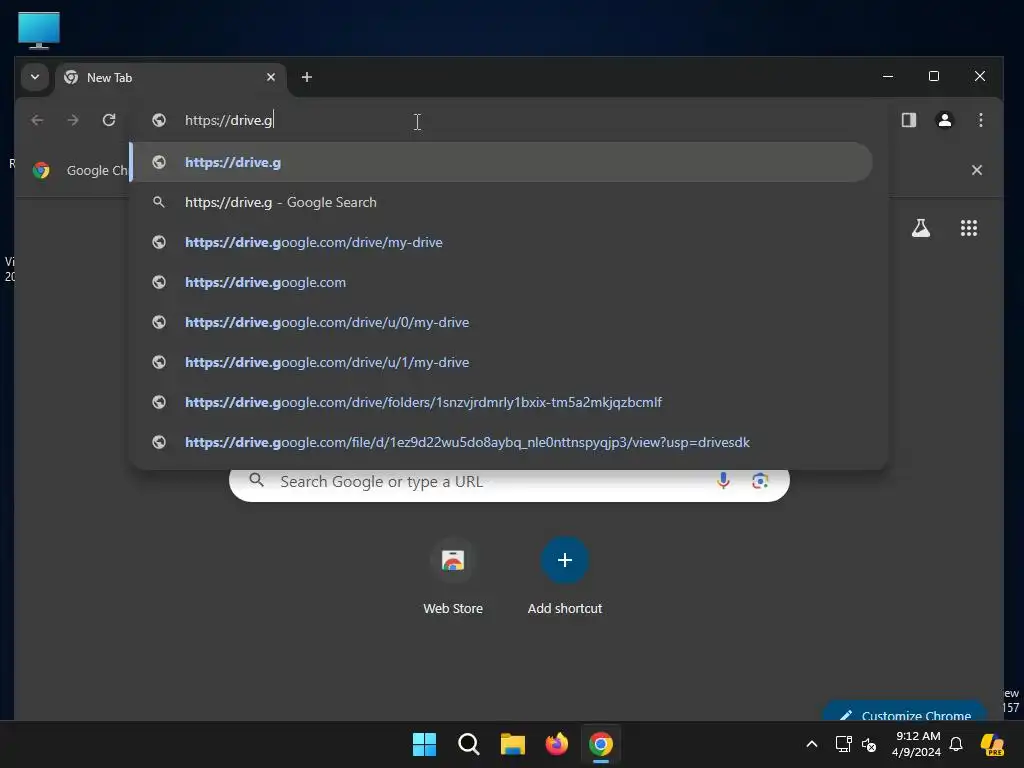Open Windows taskbar search
The height and width of the screenshot is (768, 1024).
[x=469, y=744]
